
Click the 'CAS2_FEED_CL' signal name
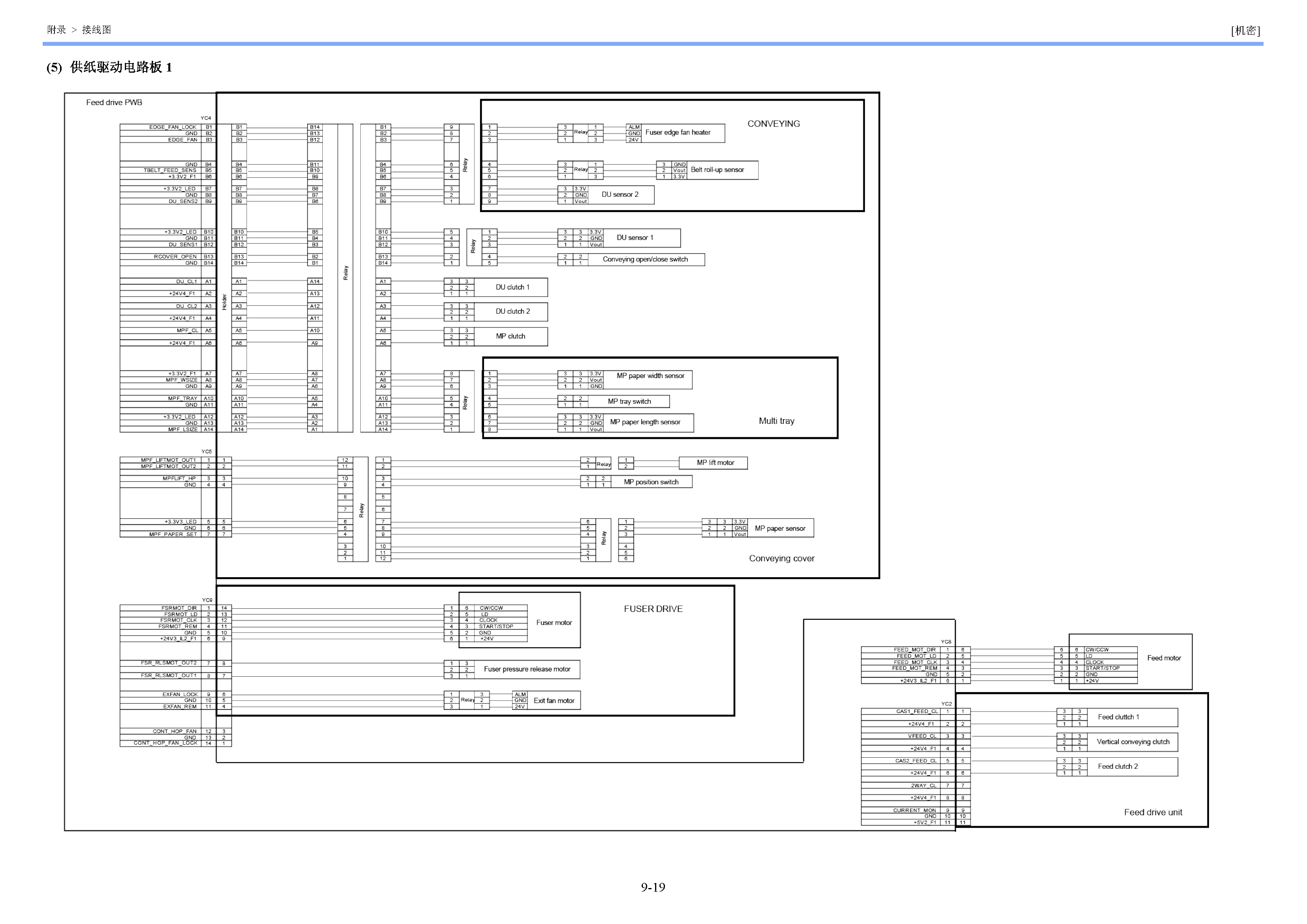coord(916,761)
